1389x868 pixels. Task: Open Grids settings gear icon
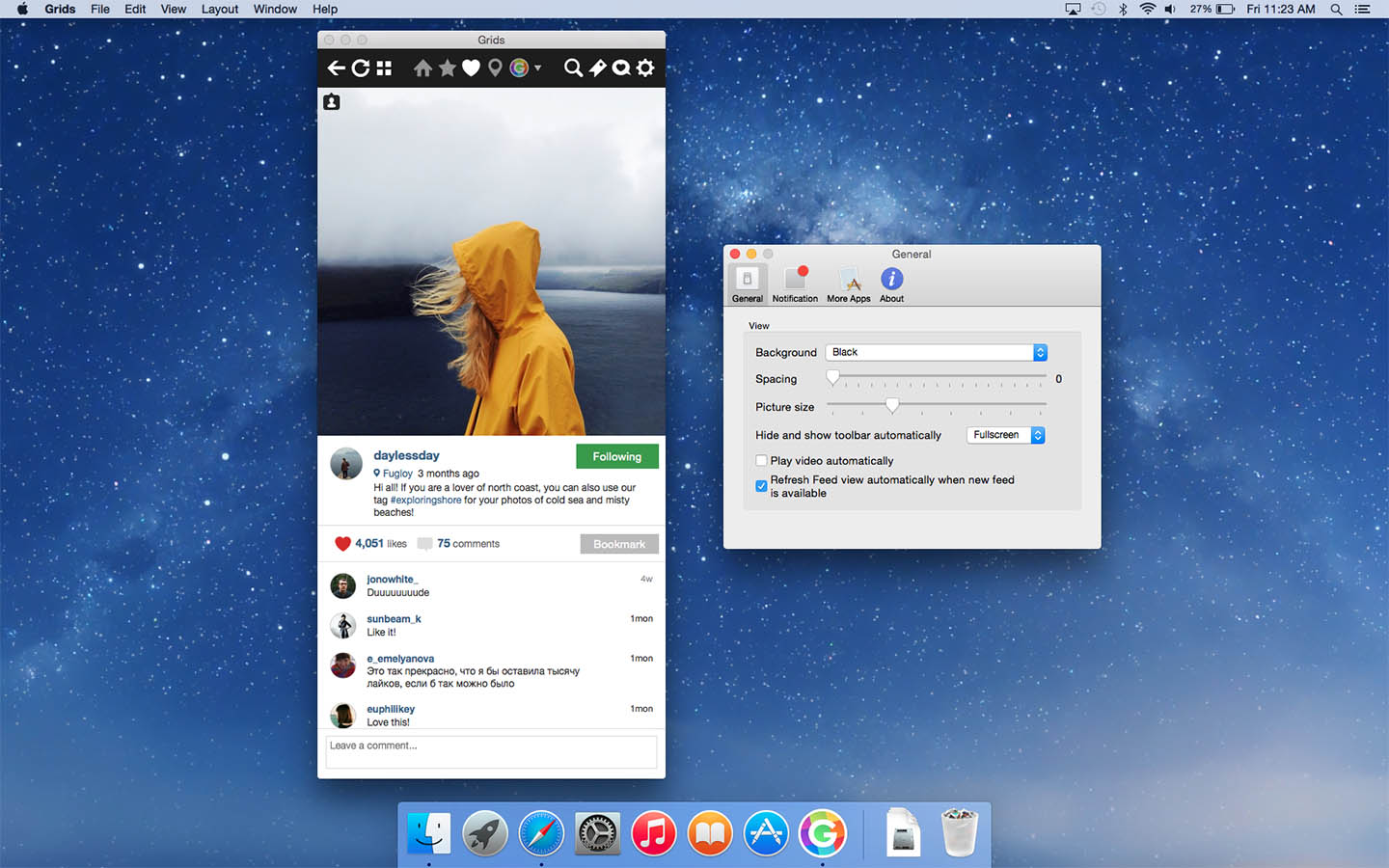645,68
